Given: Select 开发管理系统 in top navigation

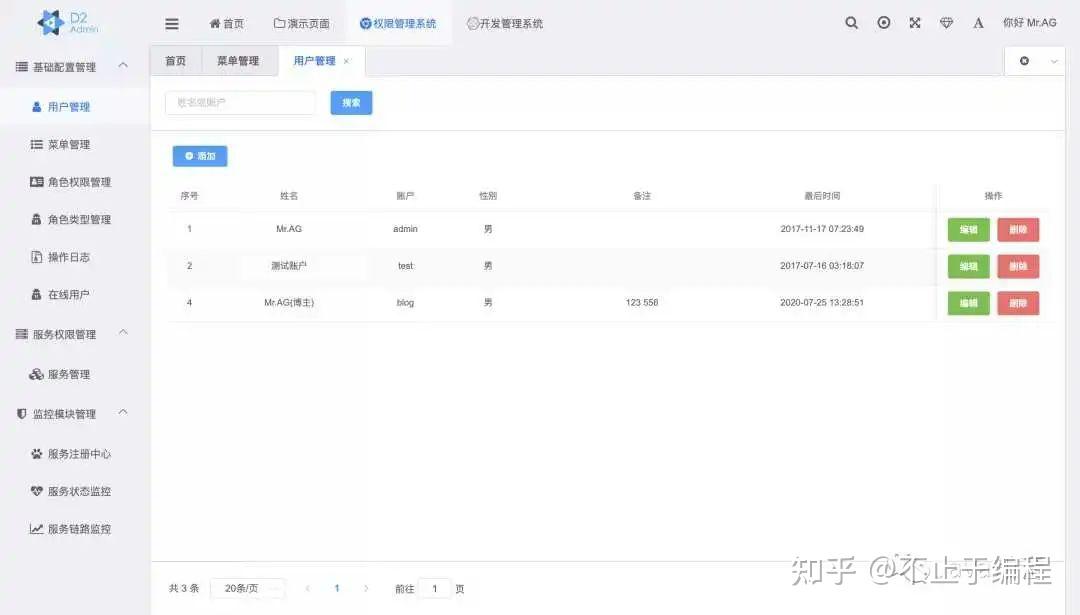Looking at the screenshot, I should (x=505, y=23).
